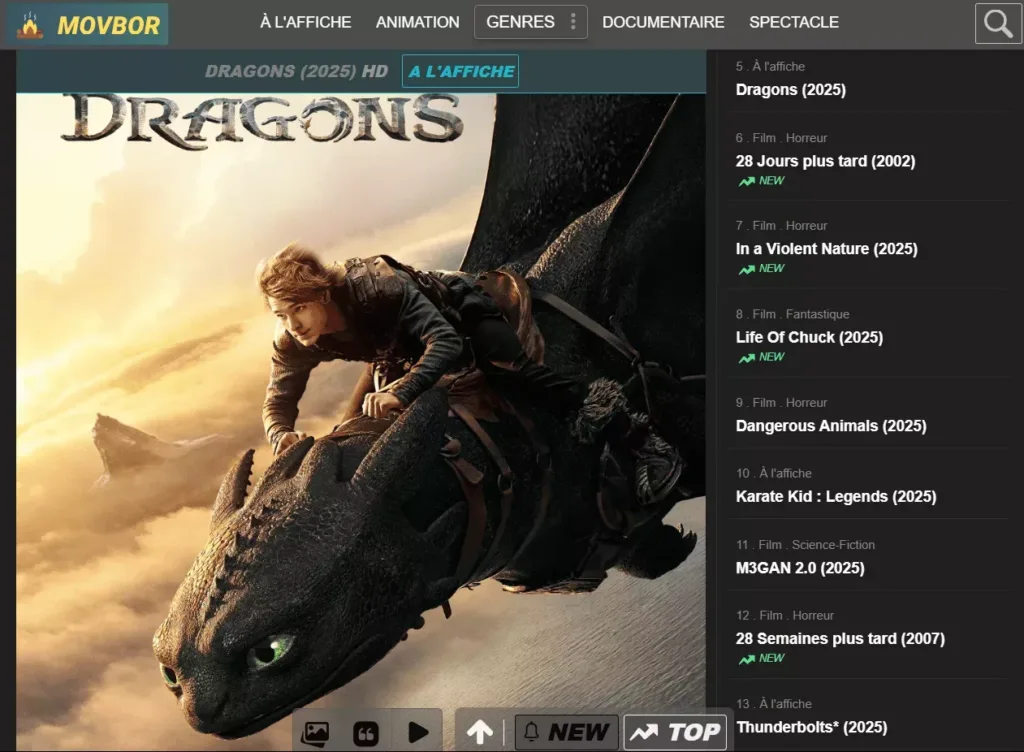This screenshot has width=1024, height=752.
Task: Click the MOVBOR castle logo icon
Action: click(31, 25)
